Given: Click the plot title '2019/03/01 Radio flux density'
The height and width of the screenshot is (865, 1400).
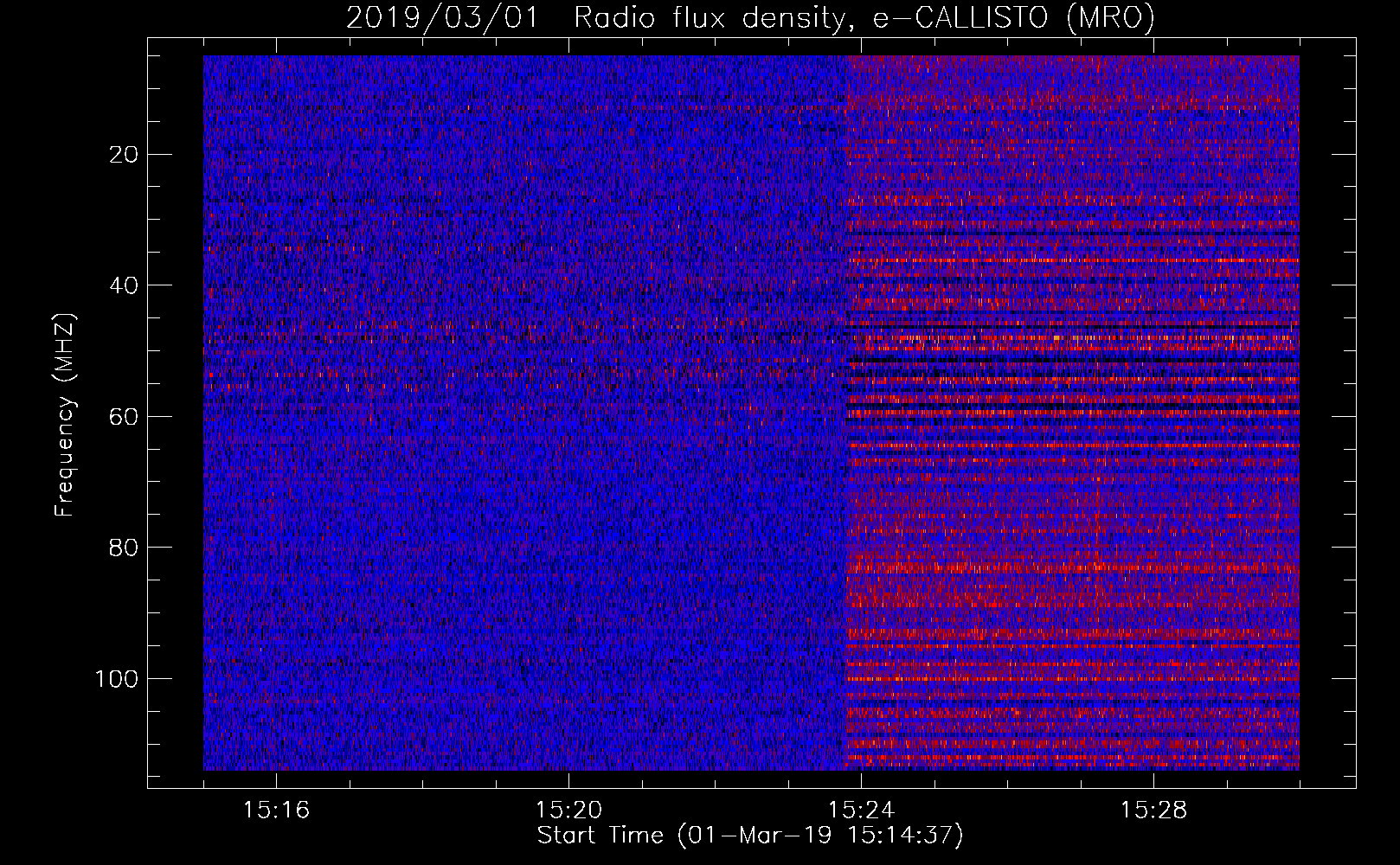Looking at the screenshot, I should point(750,18).
